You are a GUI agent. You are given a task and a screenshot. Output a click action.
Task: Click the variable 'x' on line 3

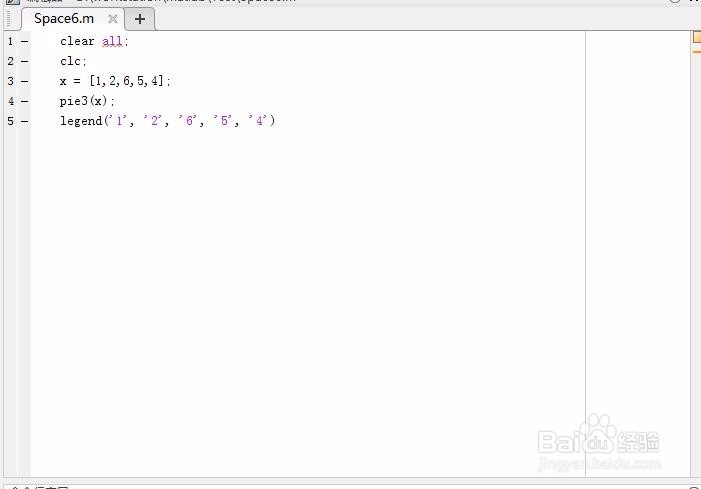(63, 81)
